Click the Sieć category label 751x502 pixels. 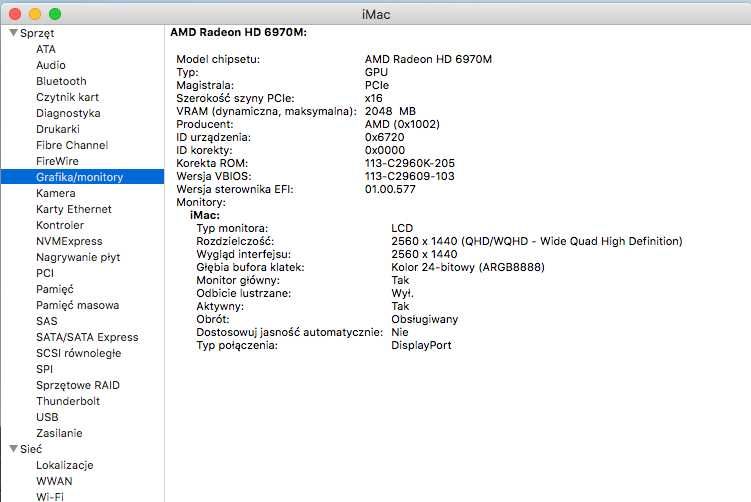[31, 449]
